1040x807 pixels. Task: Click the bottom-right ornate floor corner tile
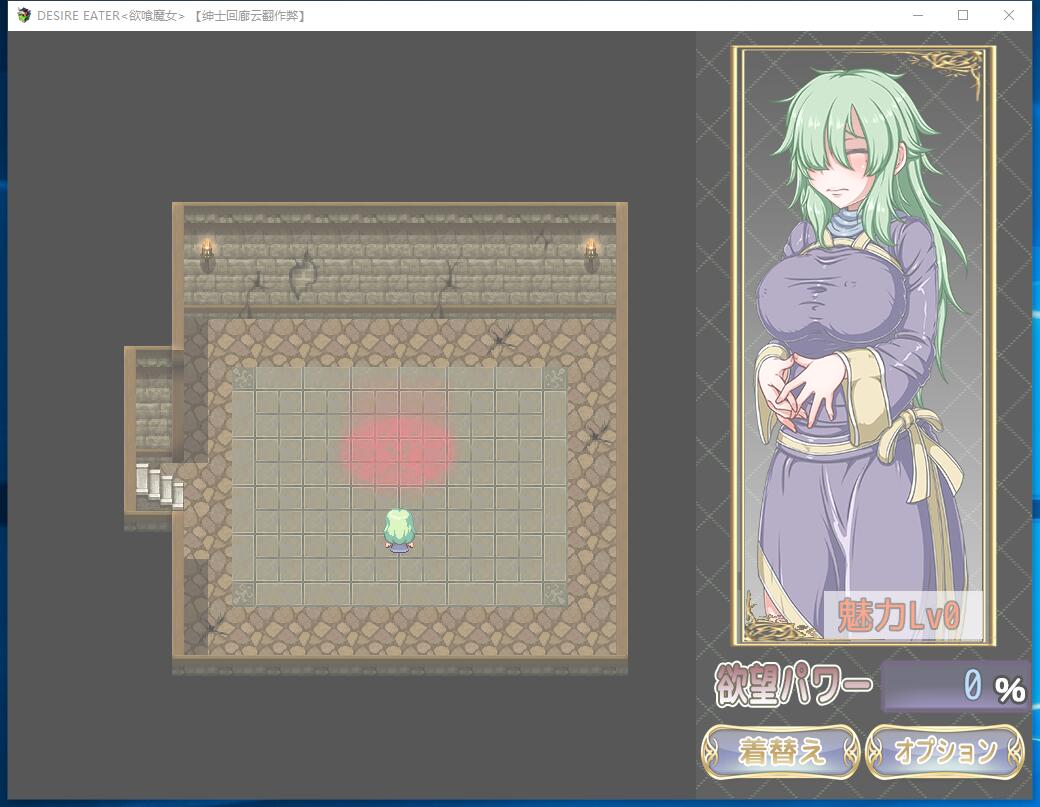click(554, 594)
